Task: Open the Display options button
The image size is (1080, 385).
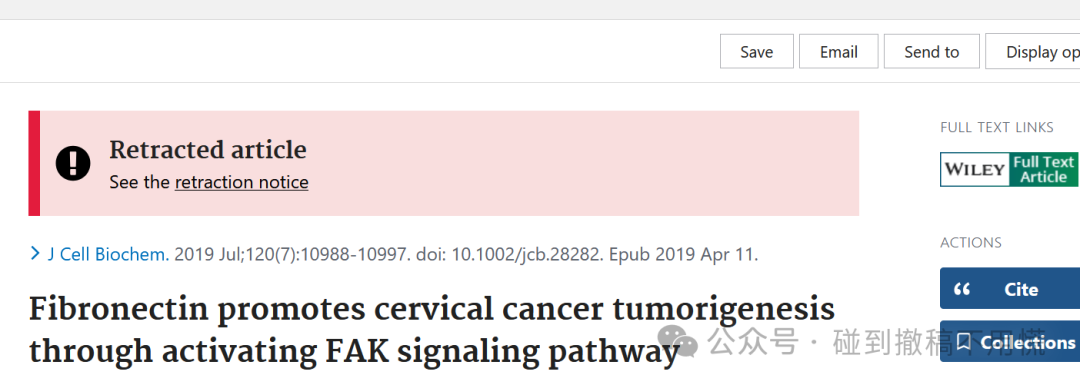Action: pyautogui.click(x=1032, y=52)
